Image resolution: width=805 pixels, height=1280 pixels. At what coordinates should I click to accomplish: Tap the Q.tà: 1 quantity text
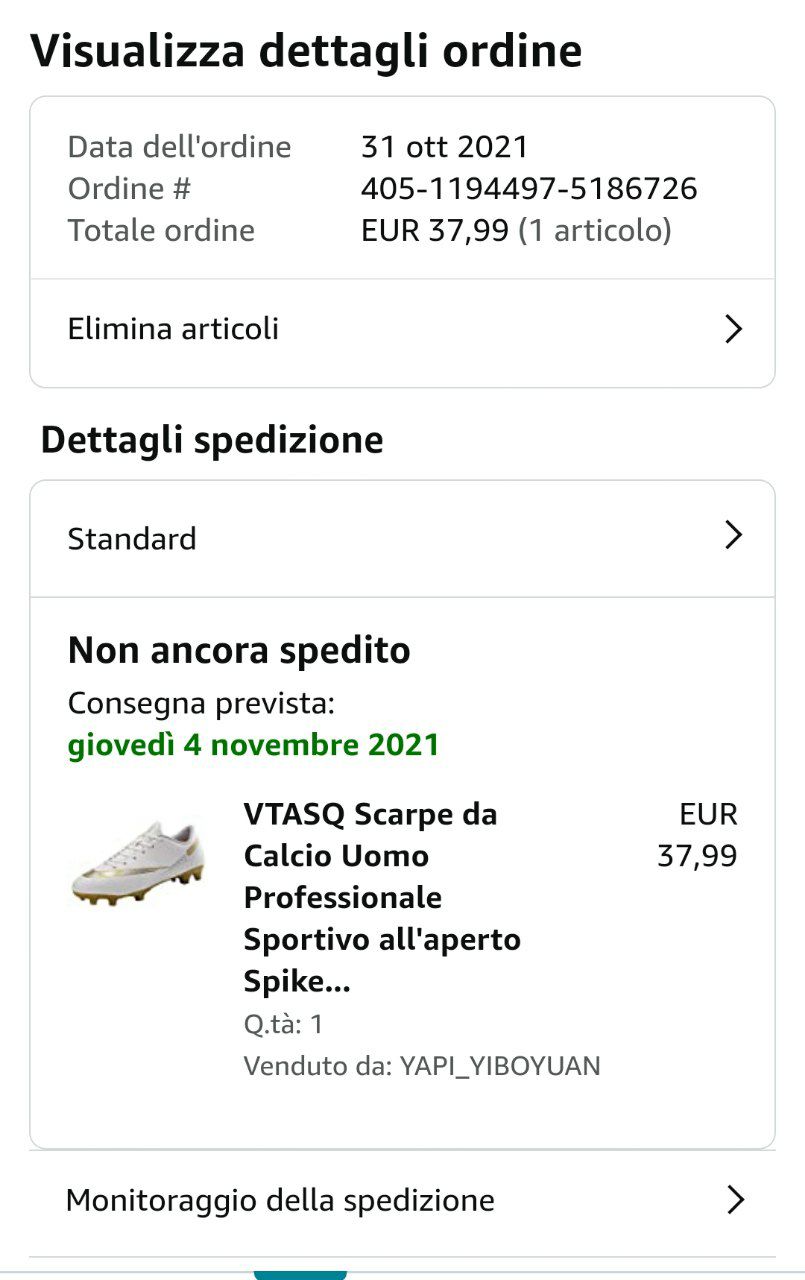(283, 1024)
